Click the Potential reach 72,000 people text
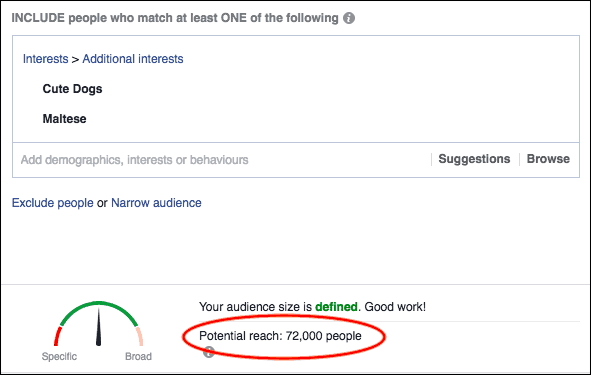The image size is (591, 375). (x=280, y=336)
